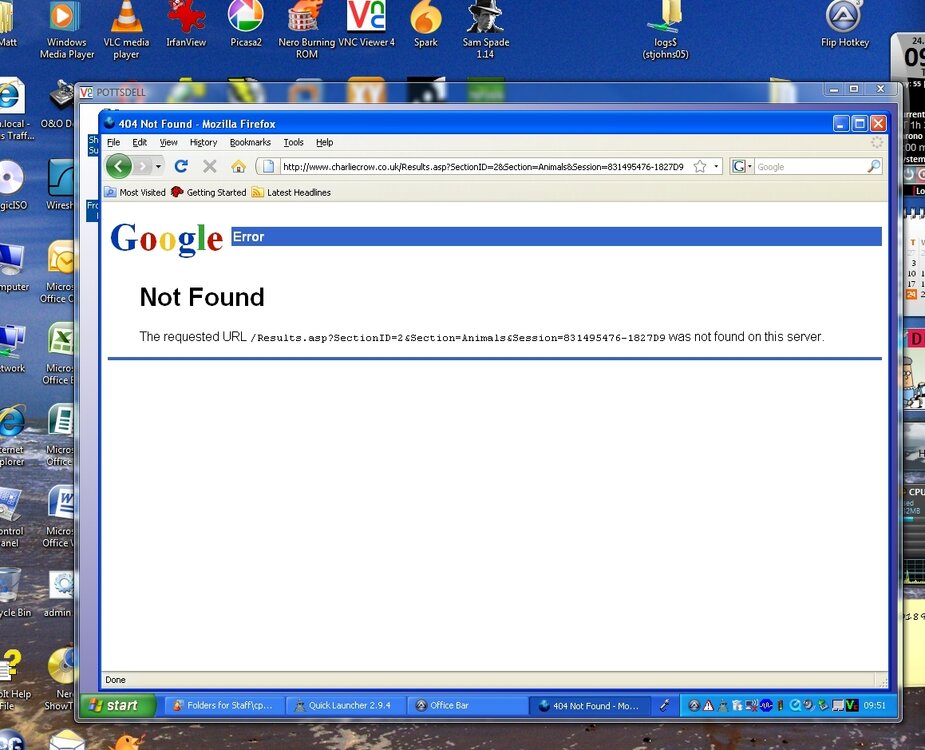Open the Latest Headlines feed bookmark

coord(291,192)
